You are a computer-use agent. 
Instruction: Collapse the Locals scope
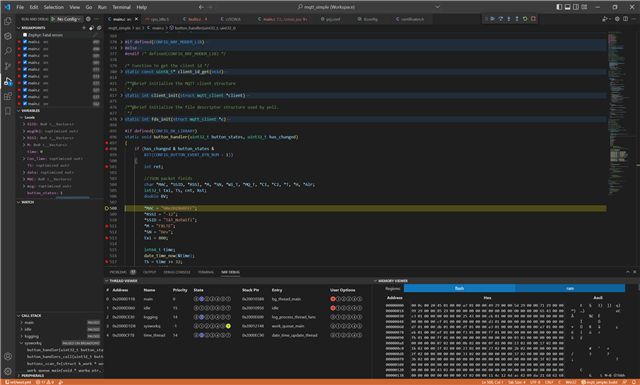(22, 117)
